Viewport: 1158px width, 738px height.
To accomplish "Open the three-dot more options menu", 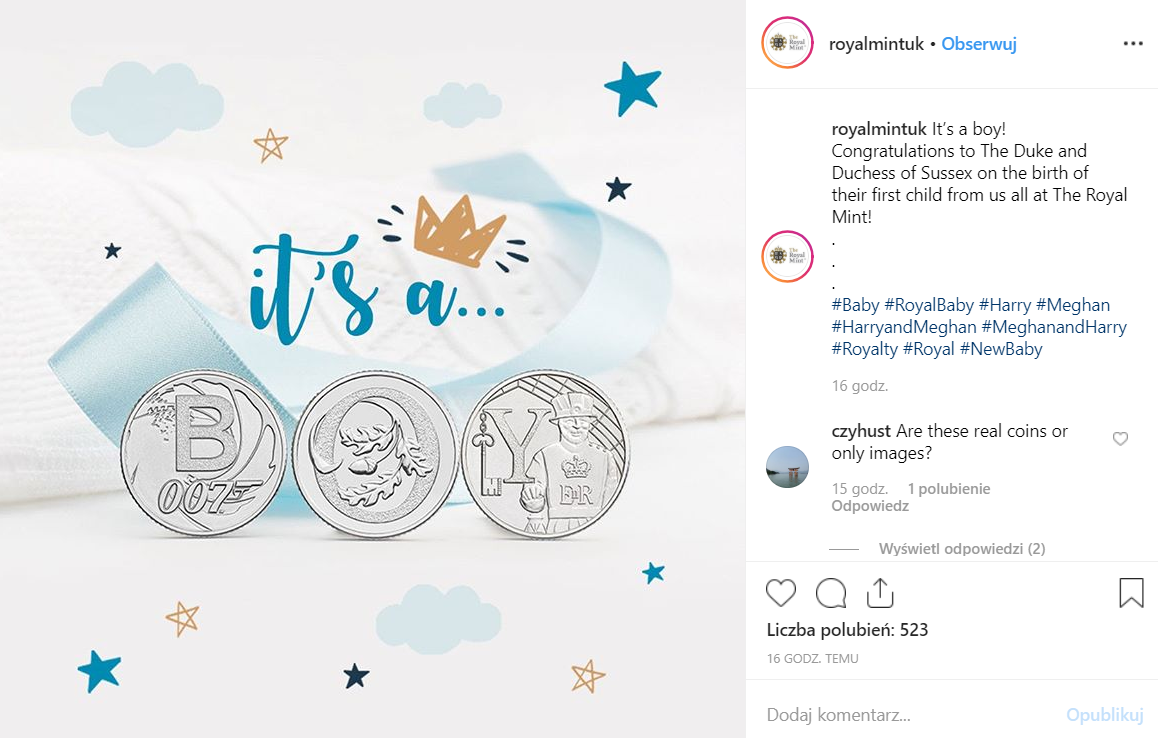I will pyautogui.click(x=1133, y=44).
